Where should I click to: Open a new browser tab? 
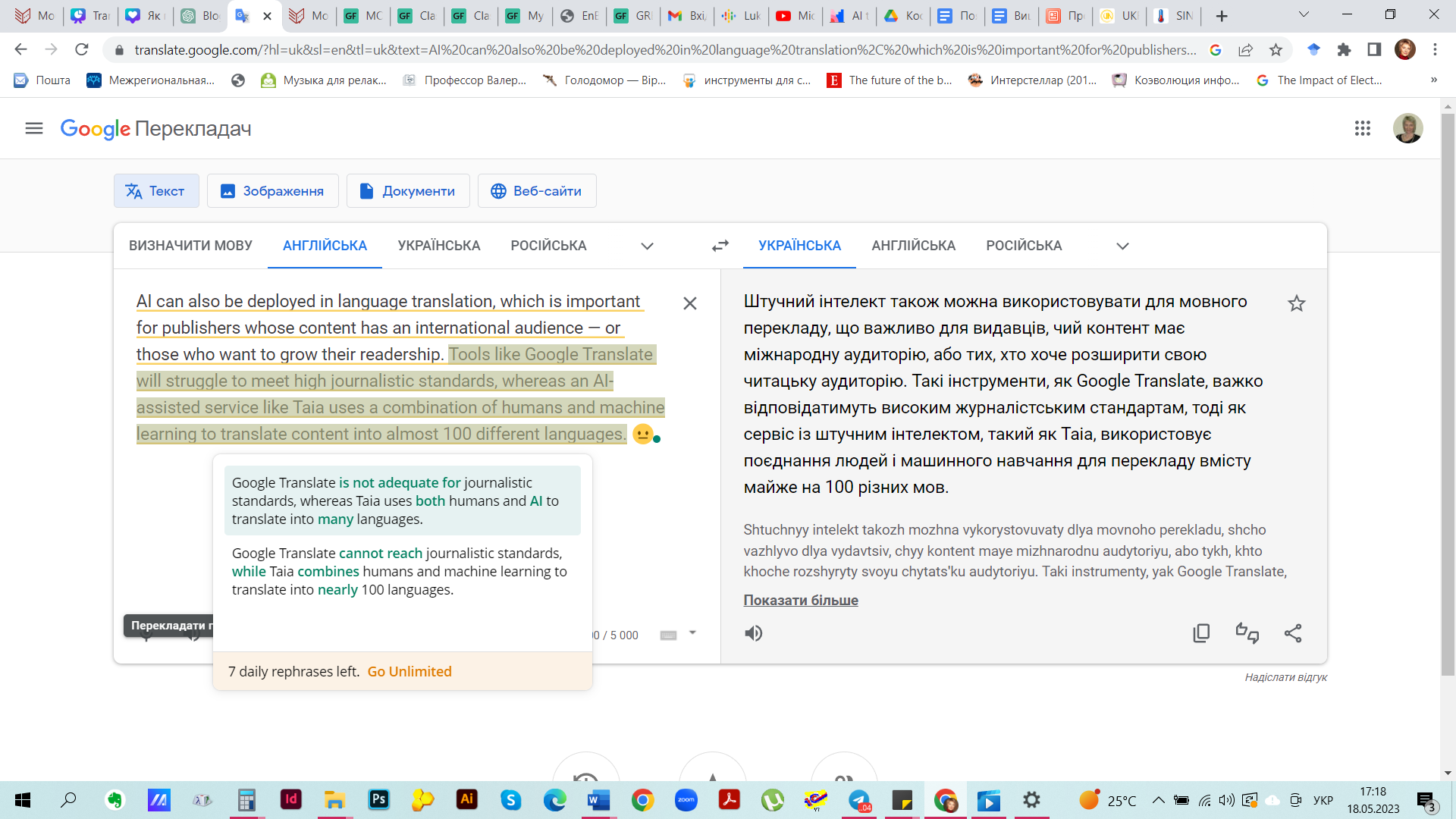click(1222, 16)
